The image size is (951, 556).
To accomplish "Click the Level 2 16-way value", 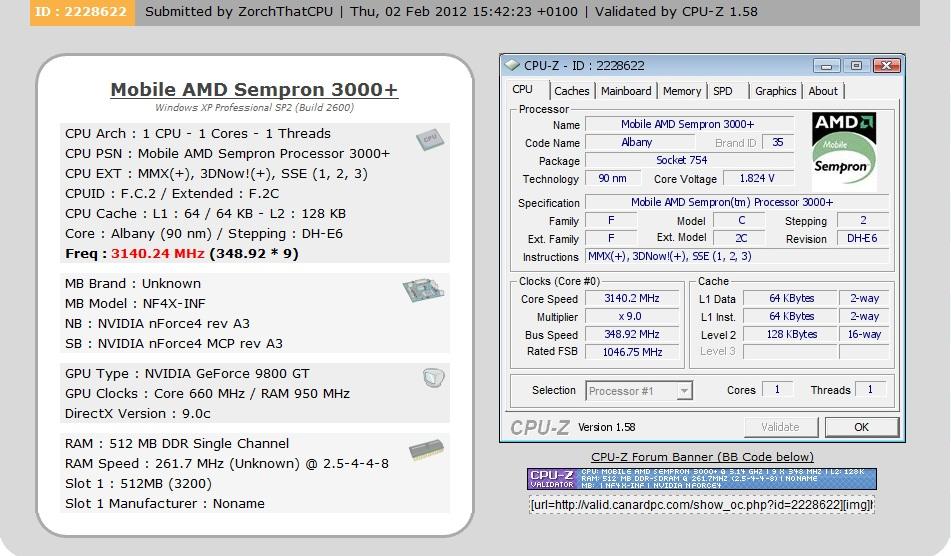I will click(864, 334).
